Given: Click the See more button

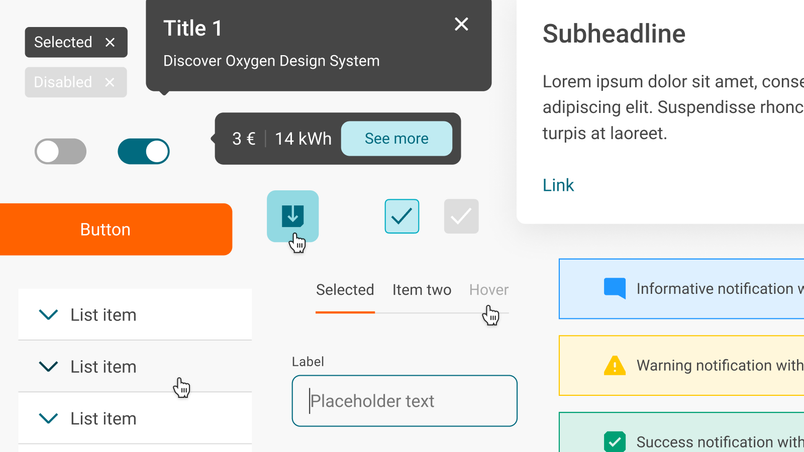Looking at the screenshot, I should [396, 138].
